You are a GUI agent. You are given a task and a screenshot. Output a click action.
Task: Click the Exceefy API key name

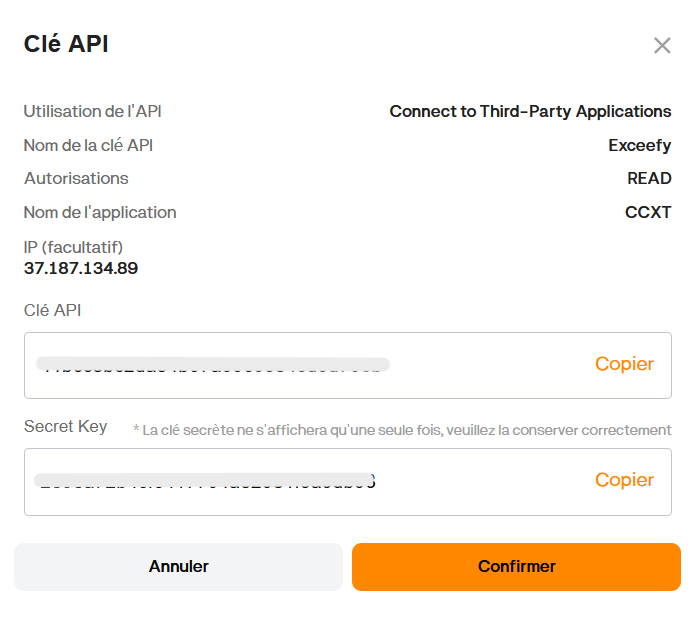639,145
